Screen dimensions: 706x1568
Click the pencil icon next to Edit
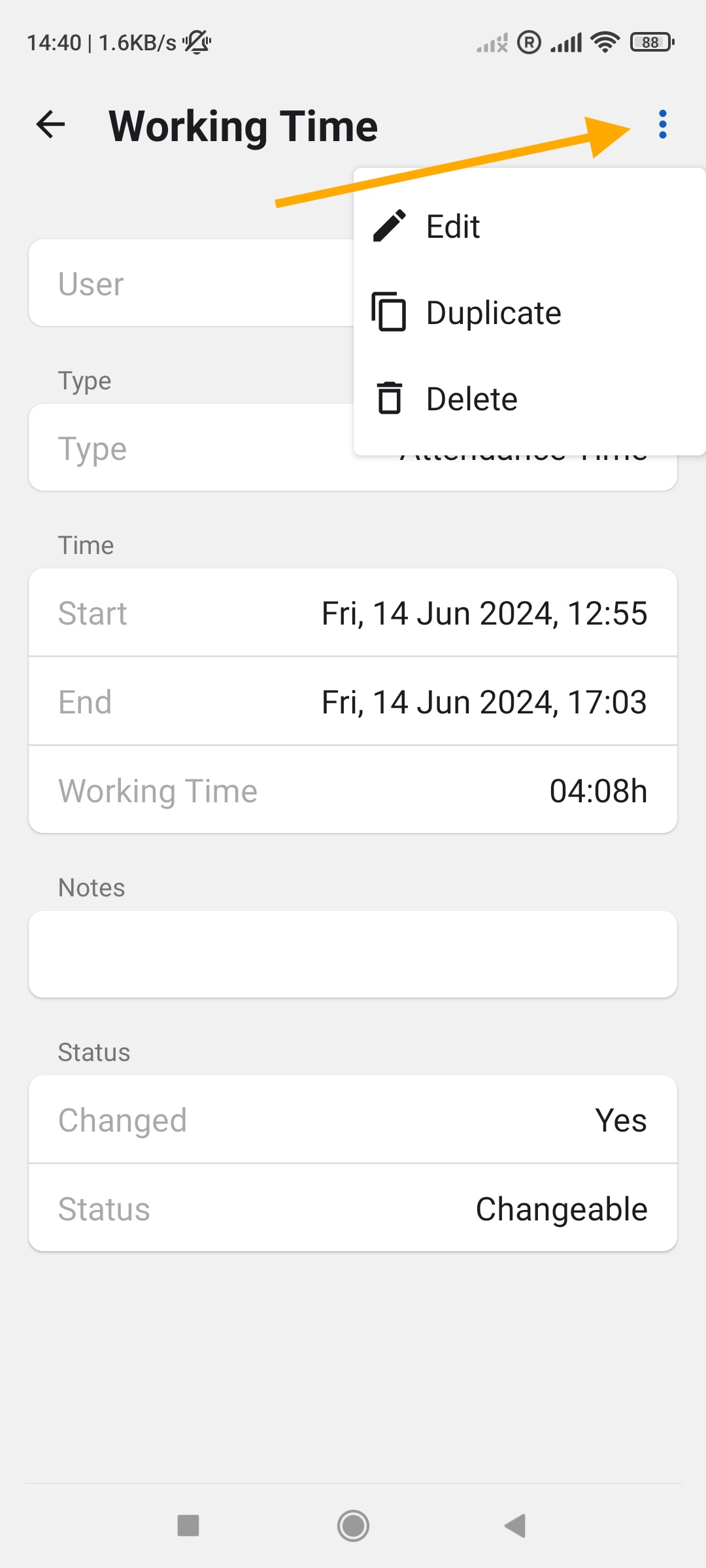(x=390, y=226)
